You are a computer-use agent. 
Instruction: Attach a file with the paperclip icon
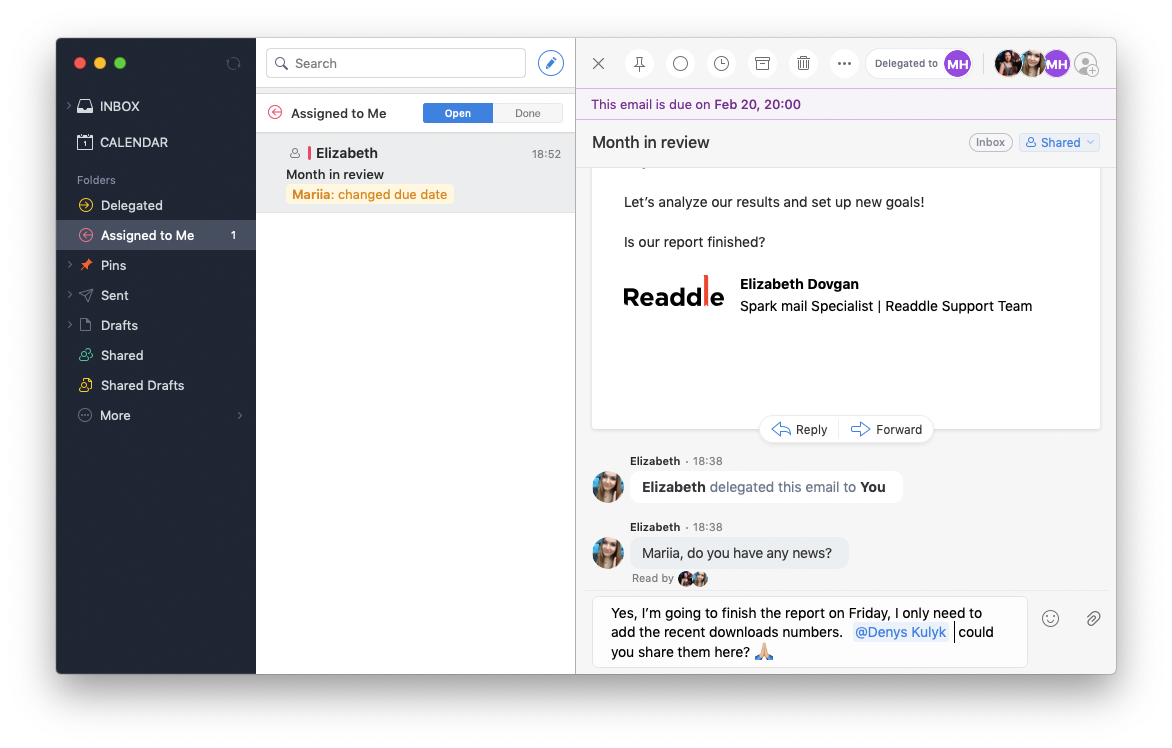click(1093, 619)
